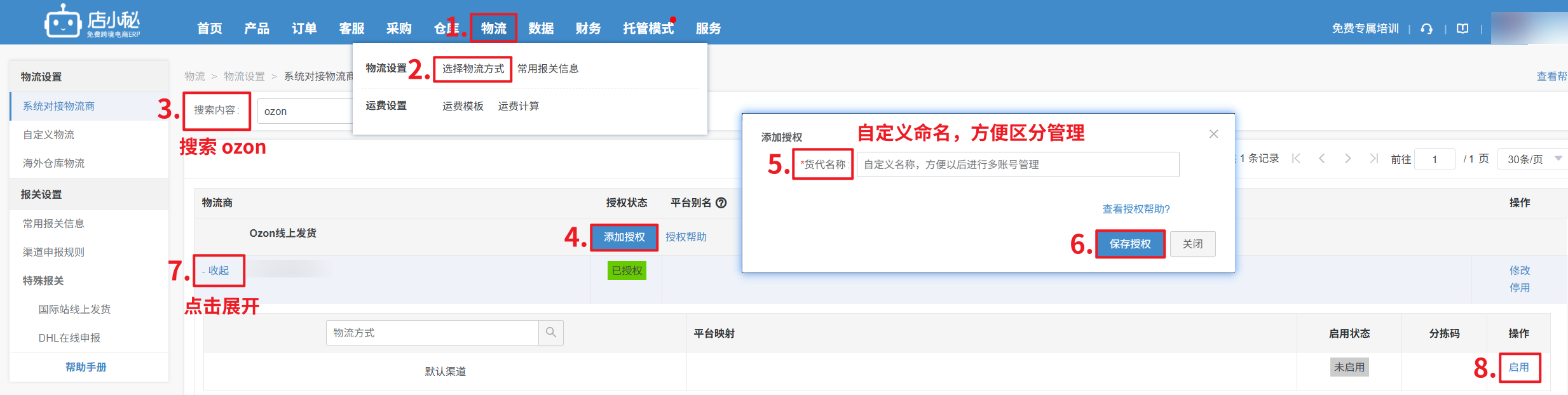The height and width of the screenshot is (395, 1568).
Task: Click the search field containing ozon
Action: (305, 111)
